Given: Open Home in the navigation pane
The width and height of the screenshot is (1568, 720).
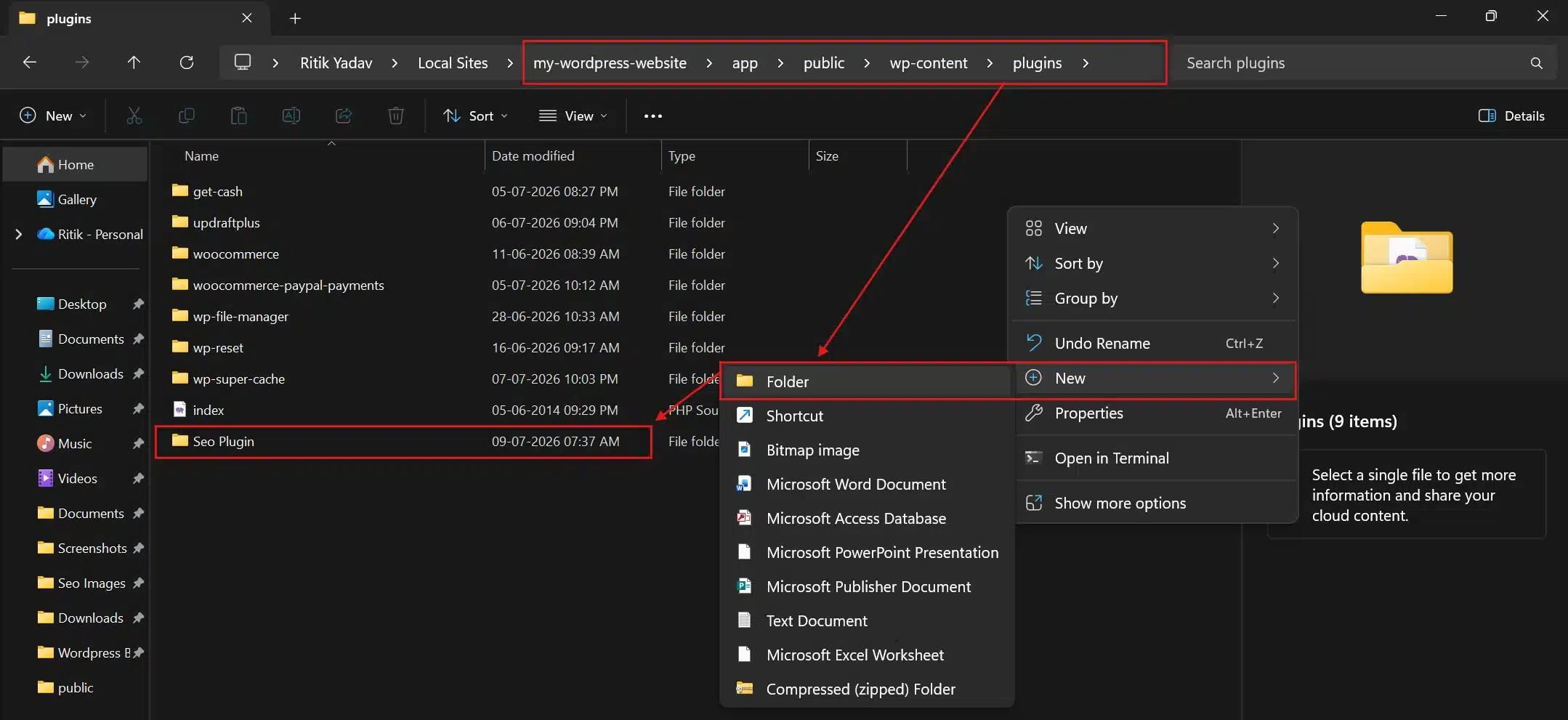Looking at the screenshot, I should pos(76,165).
